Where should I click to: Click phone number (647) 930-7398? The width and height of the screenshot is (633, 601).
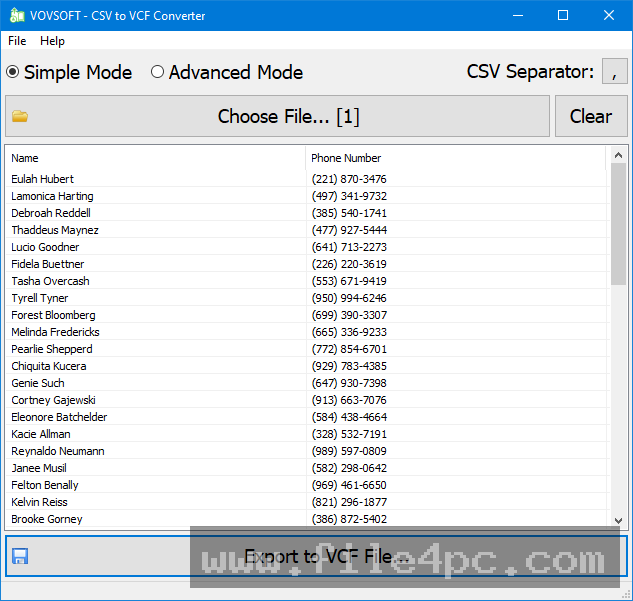[x=349, y=383]
